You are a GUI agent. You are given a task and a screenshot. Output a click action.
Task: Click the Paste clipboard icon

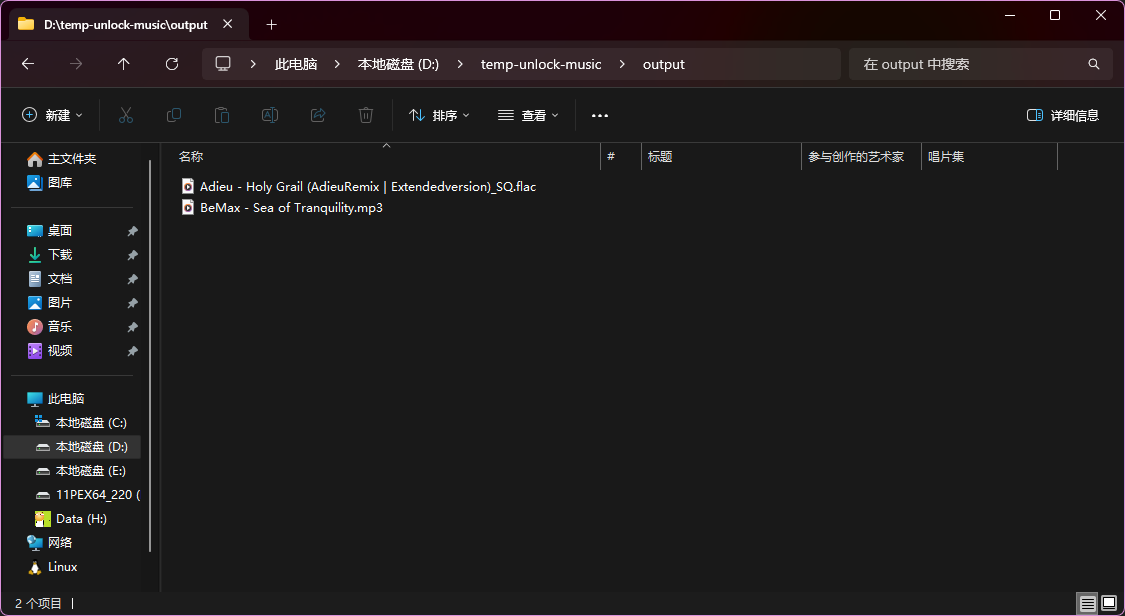click(222, 116)
